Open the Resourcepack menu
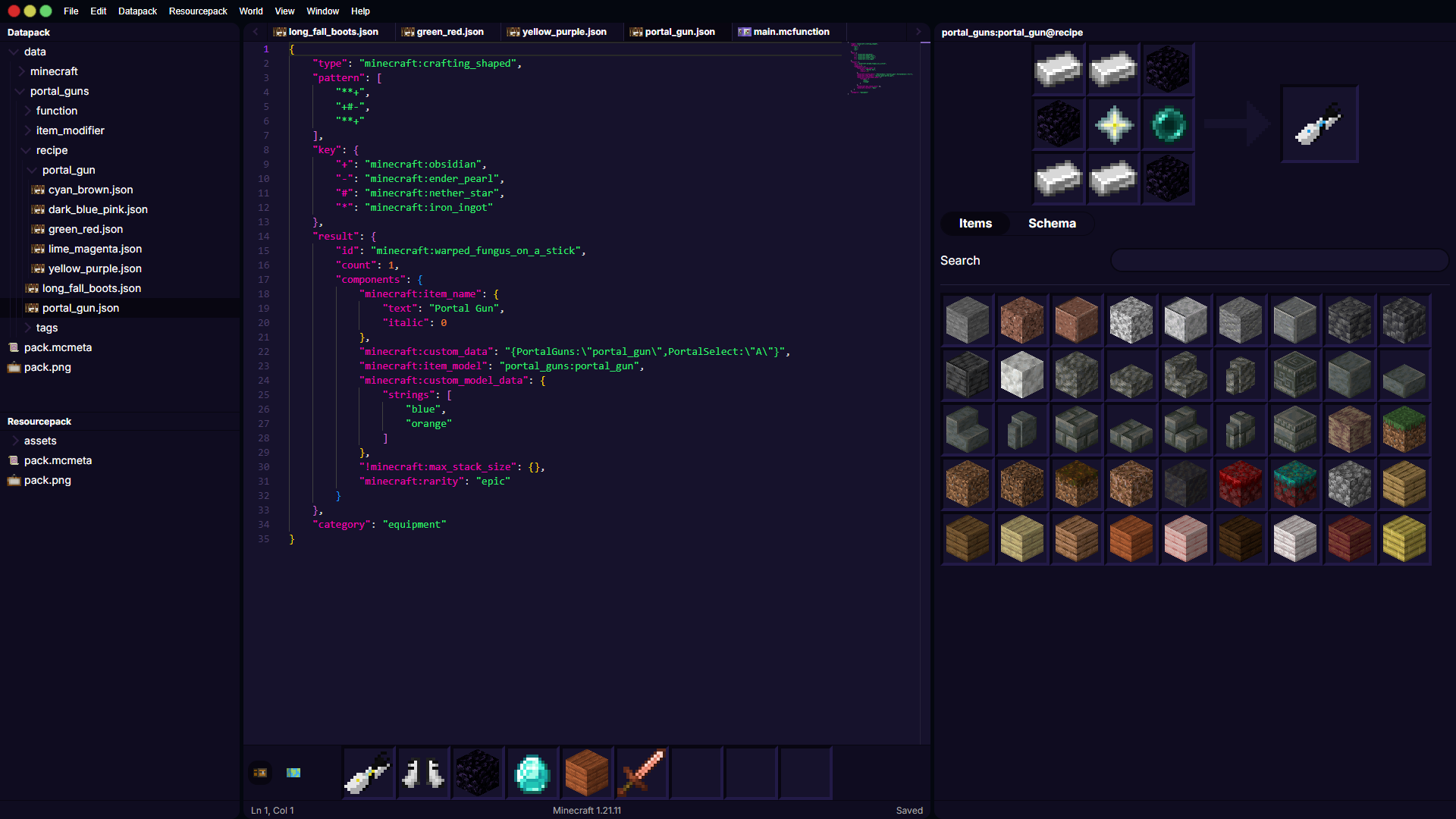Screen dimensions: 1456x819 (x=198, y=11)
